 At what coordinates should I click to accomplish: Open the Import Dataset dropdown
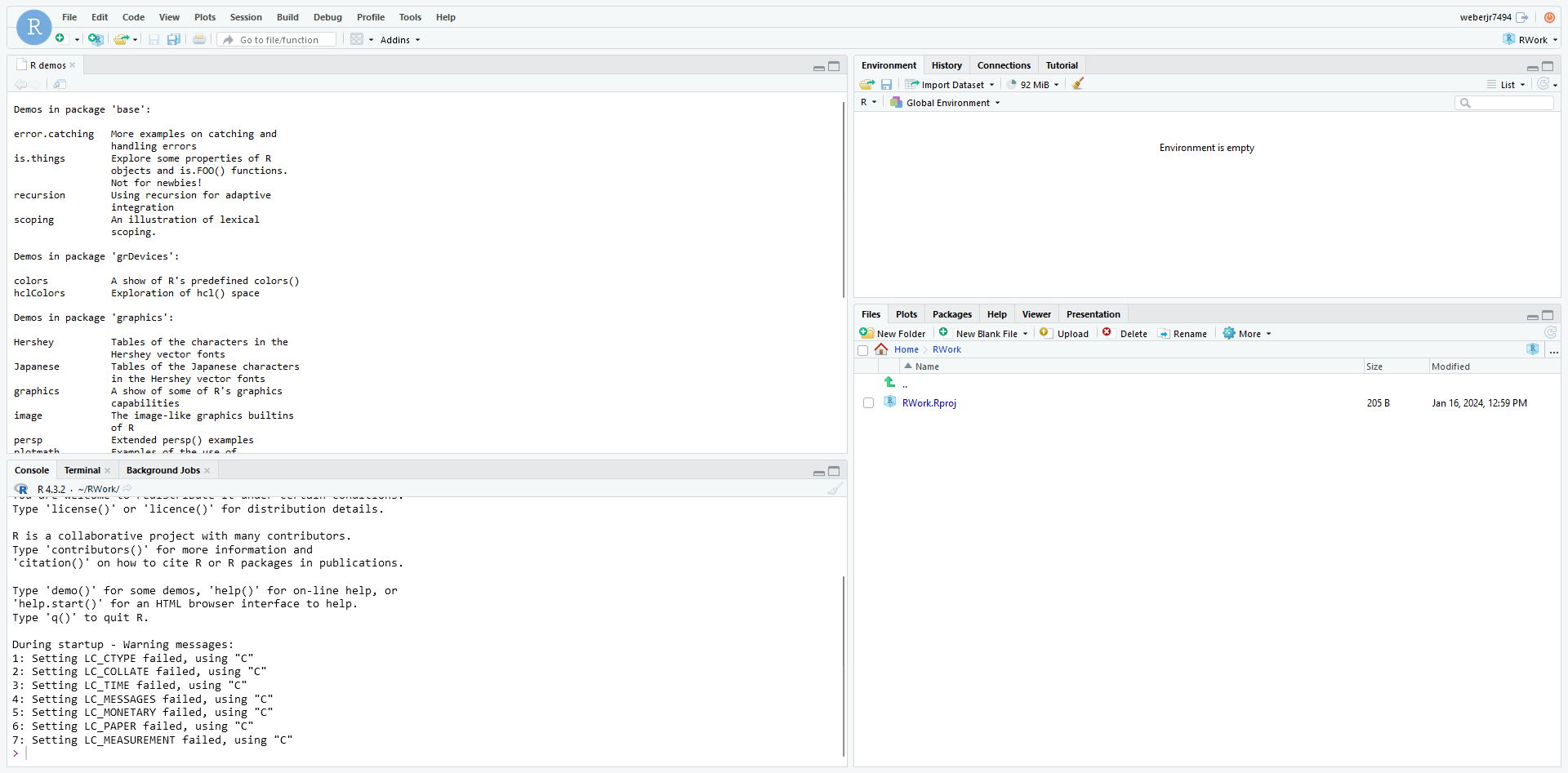(x=950, y=84)
